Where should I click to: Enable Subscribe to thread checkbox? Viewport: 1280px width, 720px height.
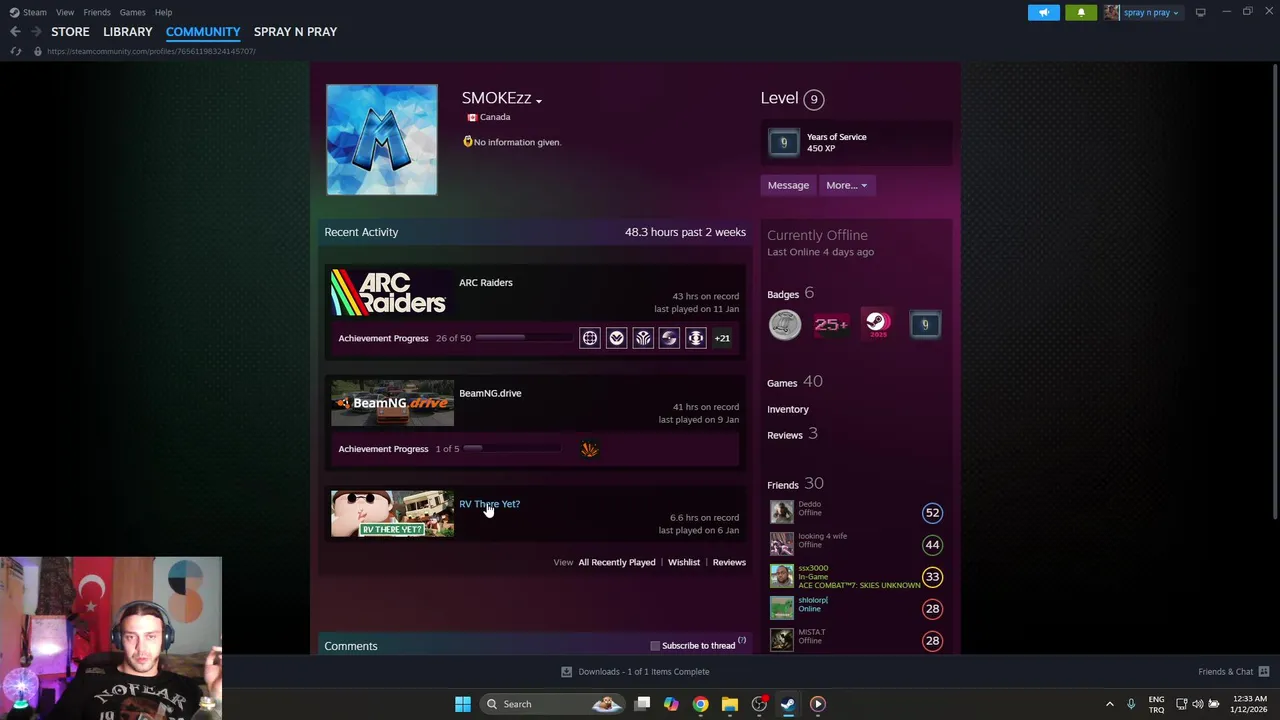click(x=655, y=646)
